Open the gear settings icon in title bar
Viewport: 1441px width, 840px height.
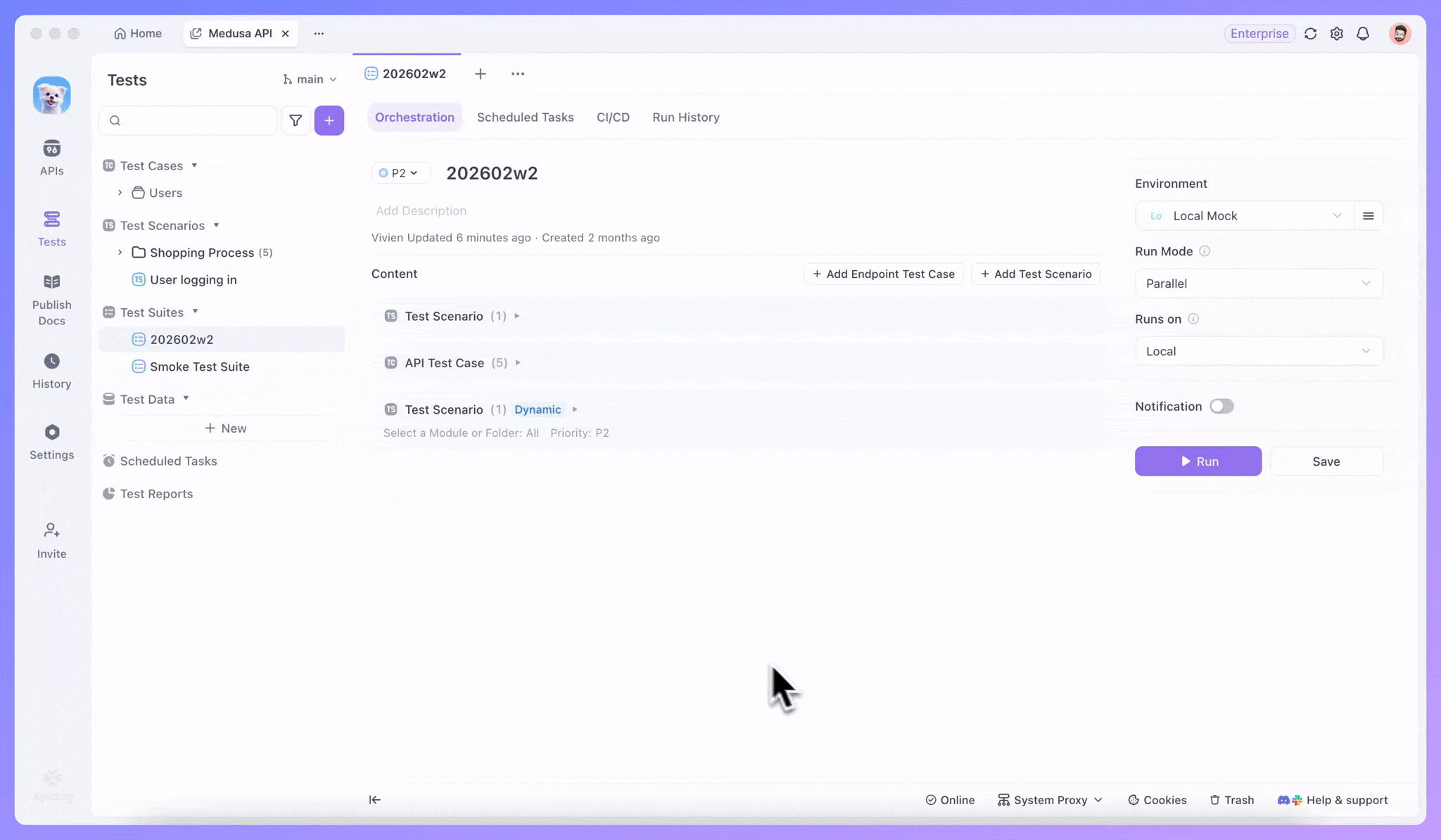point(1336,33)
